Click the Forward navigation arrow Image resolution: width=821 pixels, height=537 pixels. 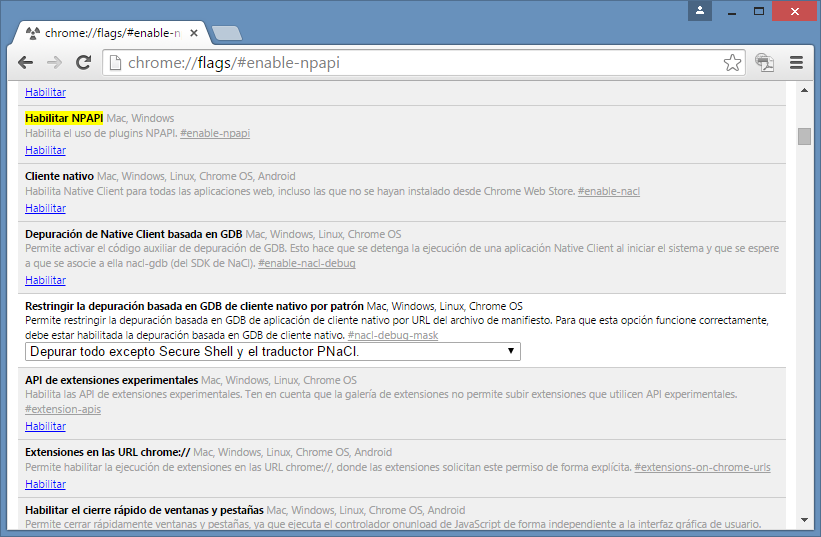pyautogui.click(x=54, y=63)
